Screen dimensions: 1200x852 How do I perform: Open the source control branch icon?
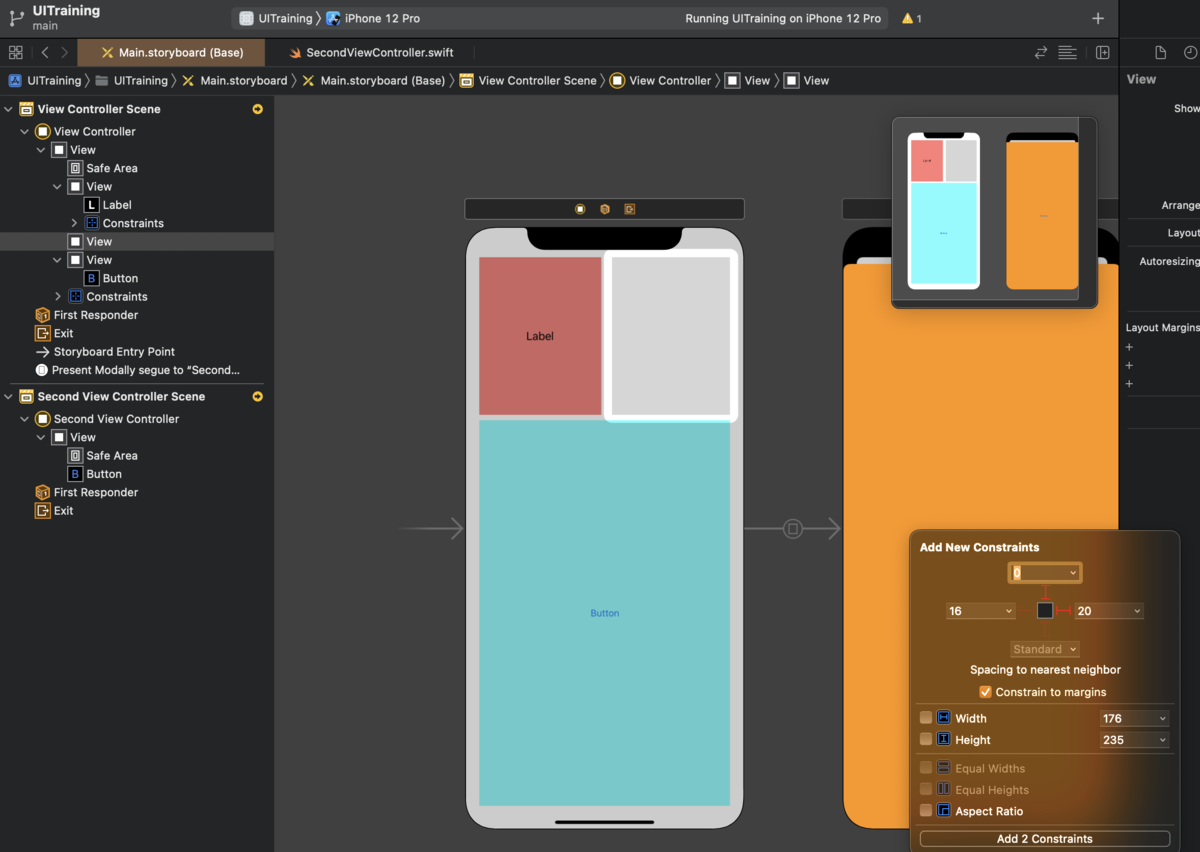tap(16, 18)
